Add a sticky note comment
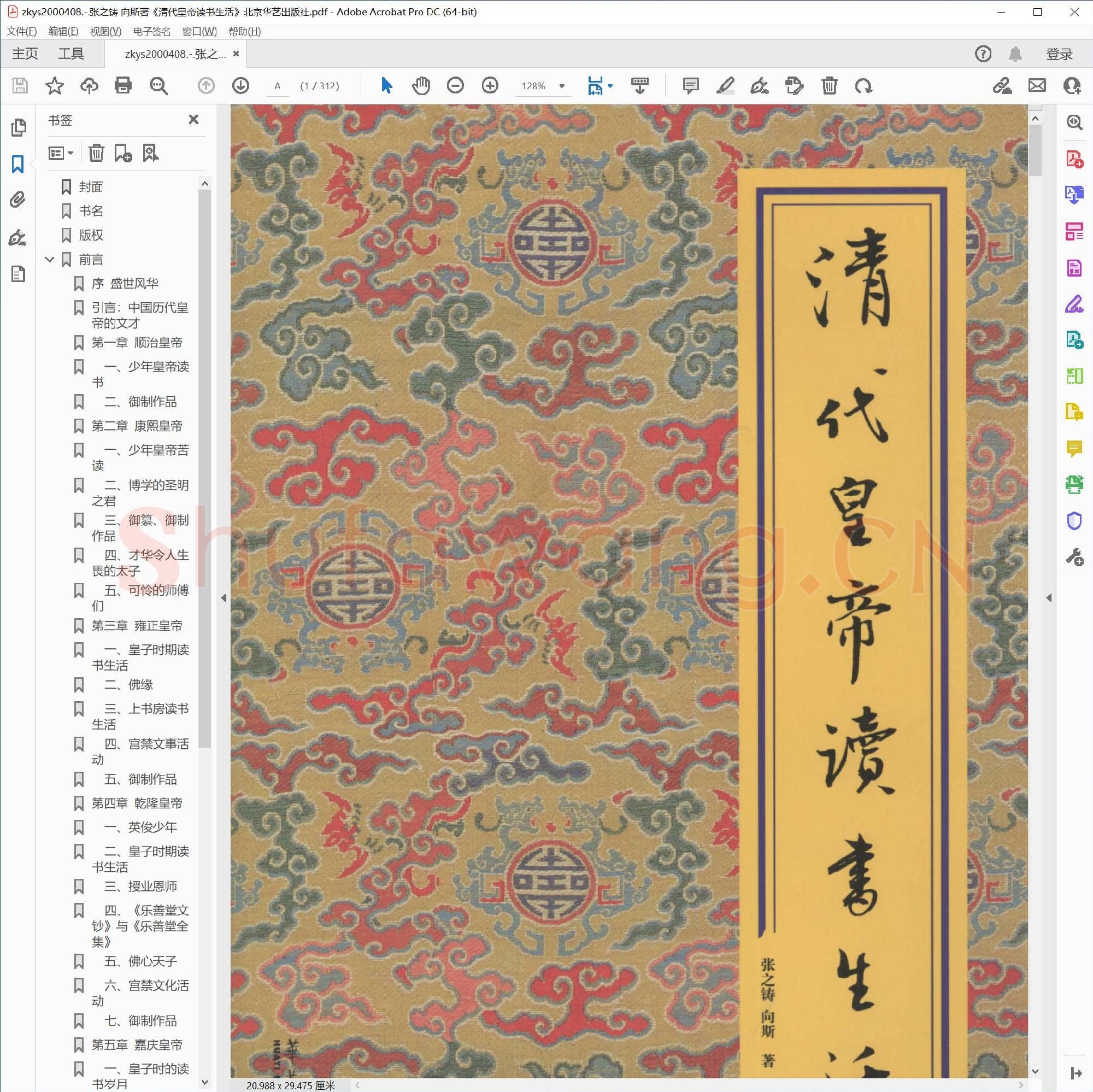 691,86
